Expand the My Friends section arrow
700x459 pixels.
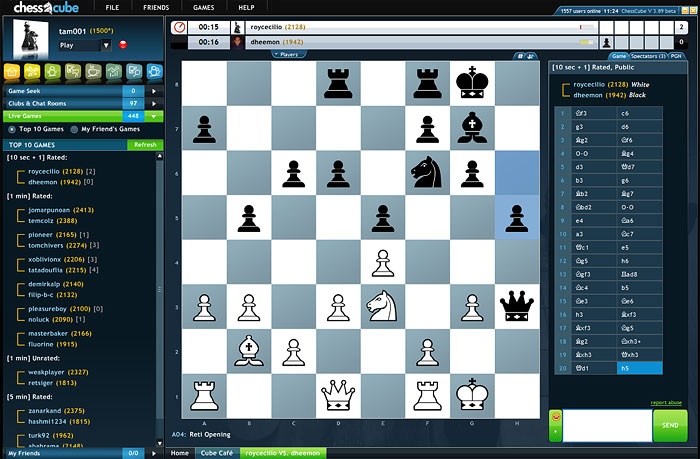click(154, 453)
